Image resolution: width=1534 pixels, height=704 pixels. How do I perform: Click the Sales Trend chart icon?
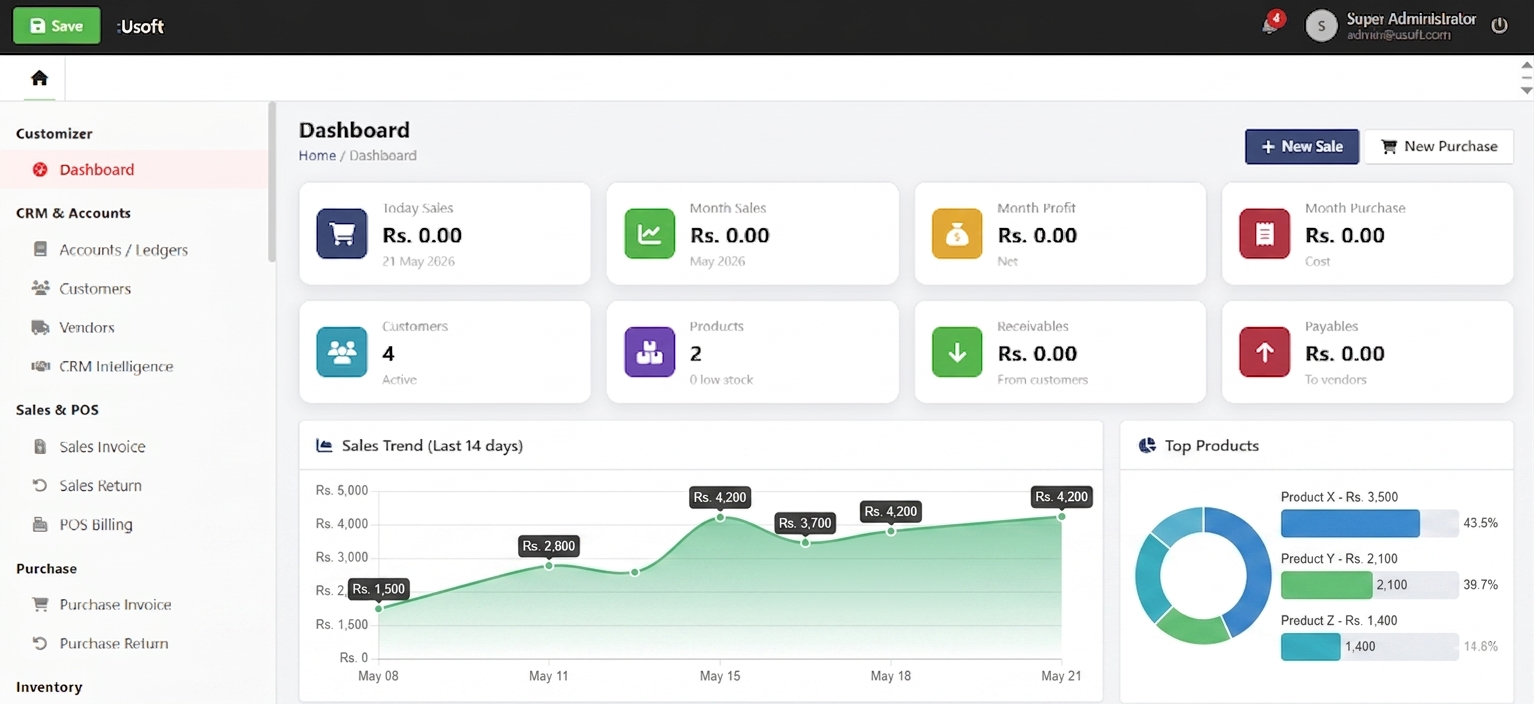tap(324, 445)
